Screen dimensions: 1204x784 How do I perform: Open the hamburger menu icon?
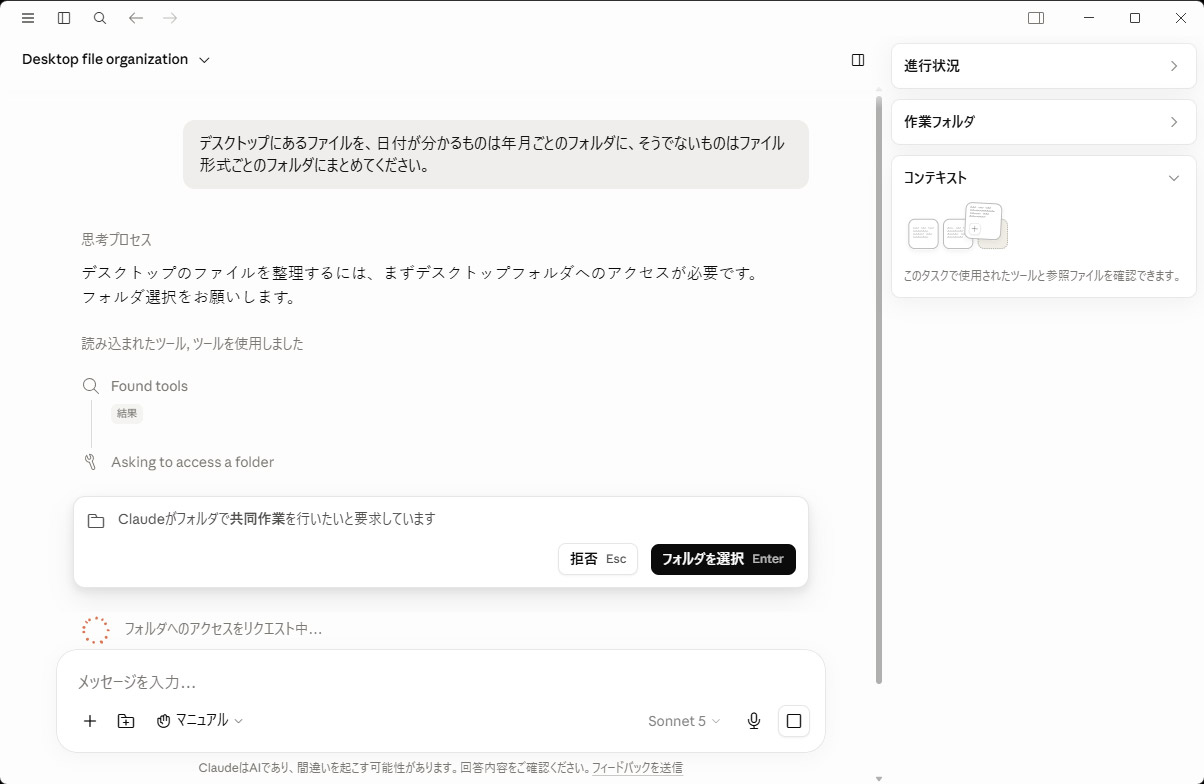click(x=28, y=18)
